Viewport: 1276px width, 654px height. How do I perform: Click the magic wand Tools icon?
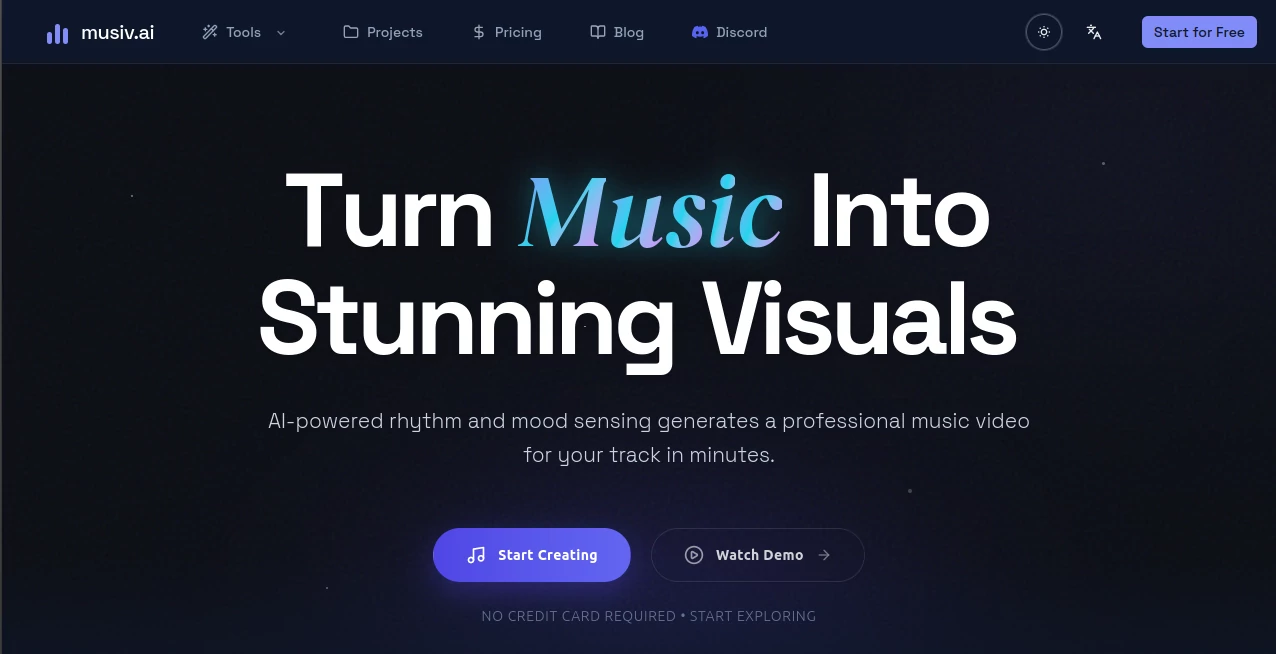[210, 32]
